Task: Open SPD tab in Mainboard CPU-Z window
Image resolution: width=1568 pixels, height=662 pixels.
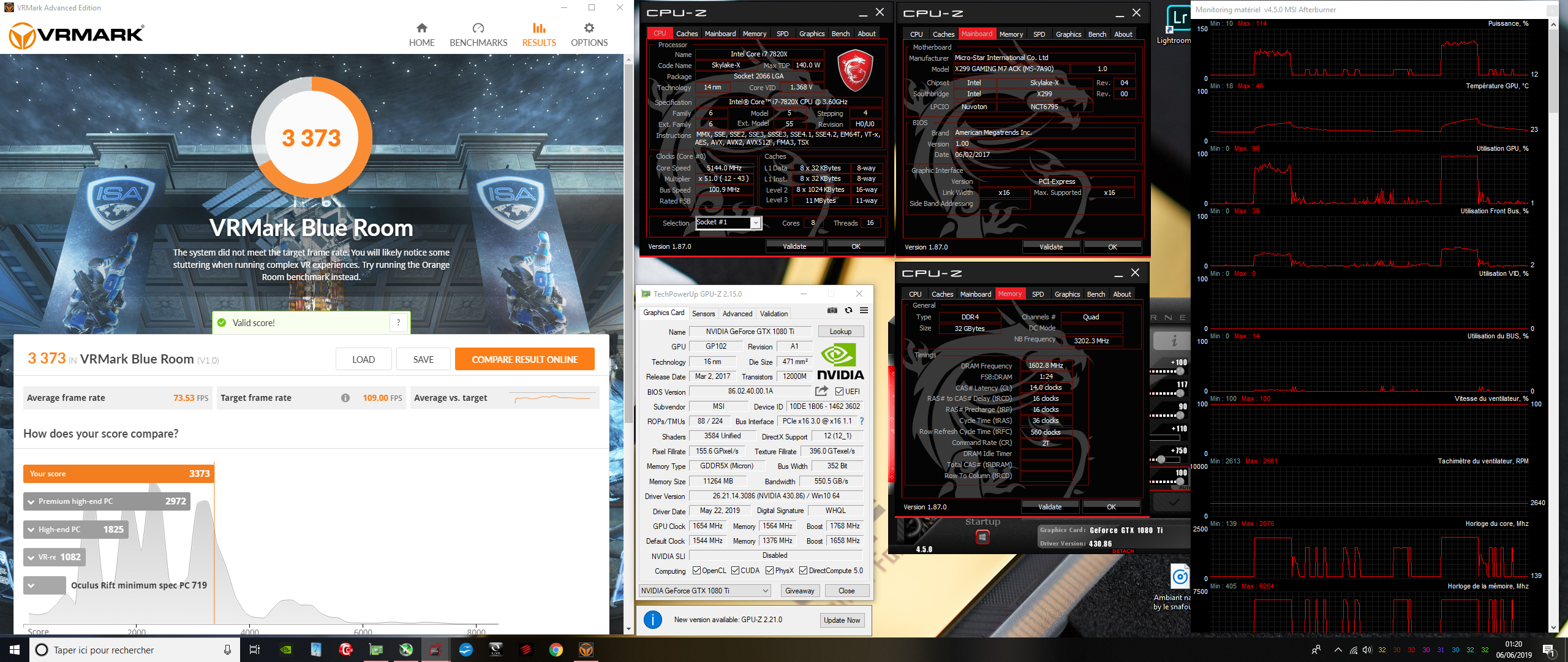Action: click(x=1039, y=34)
